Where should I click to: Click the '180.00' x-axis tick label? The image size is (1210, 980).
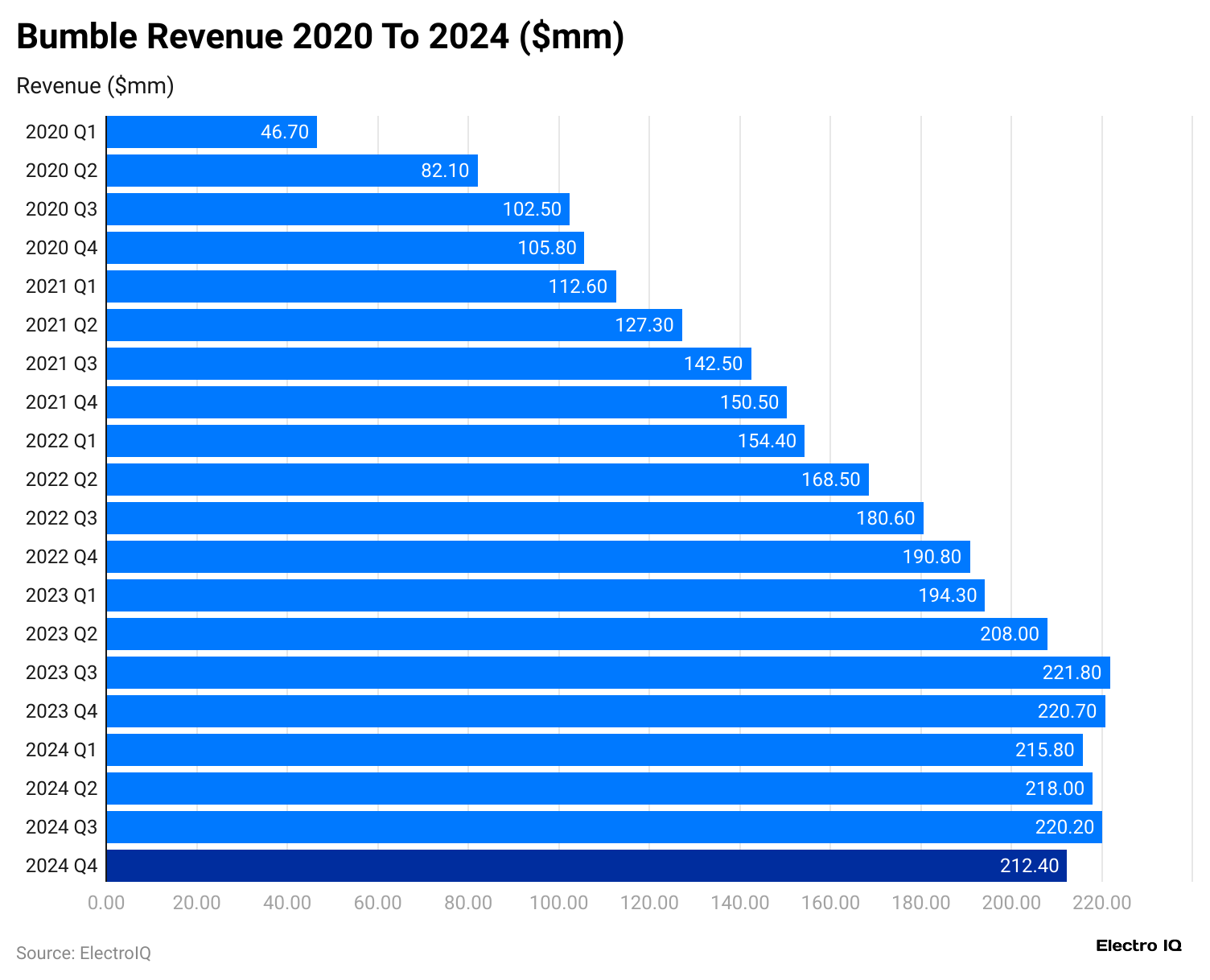point(921,903)
